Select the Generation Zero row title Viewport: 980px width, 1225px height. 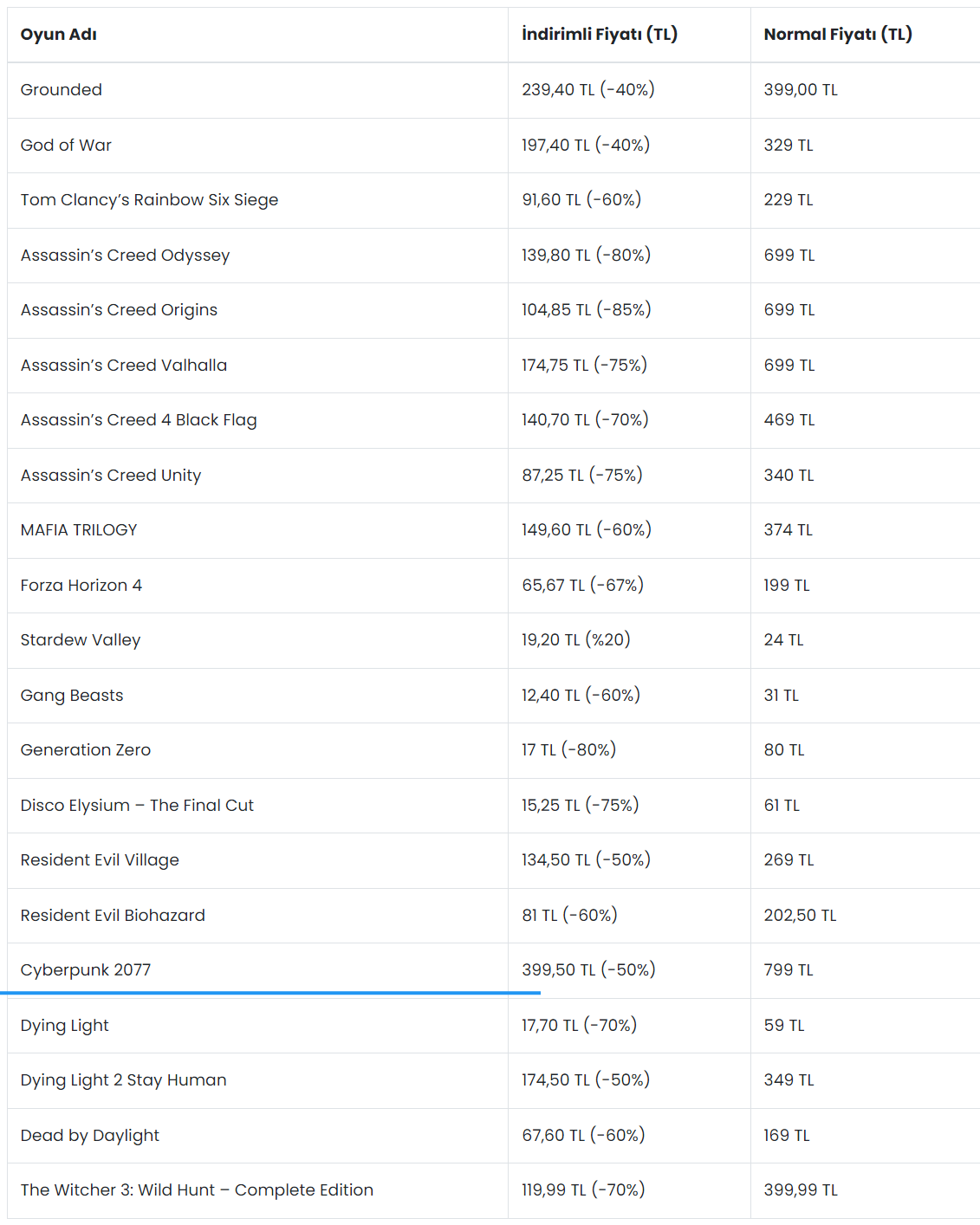[86, 750]
